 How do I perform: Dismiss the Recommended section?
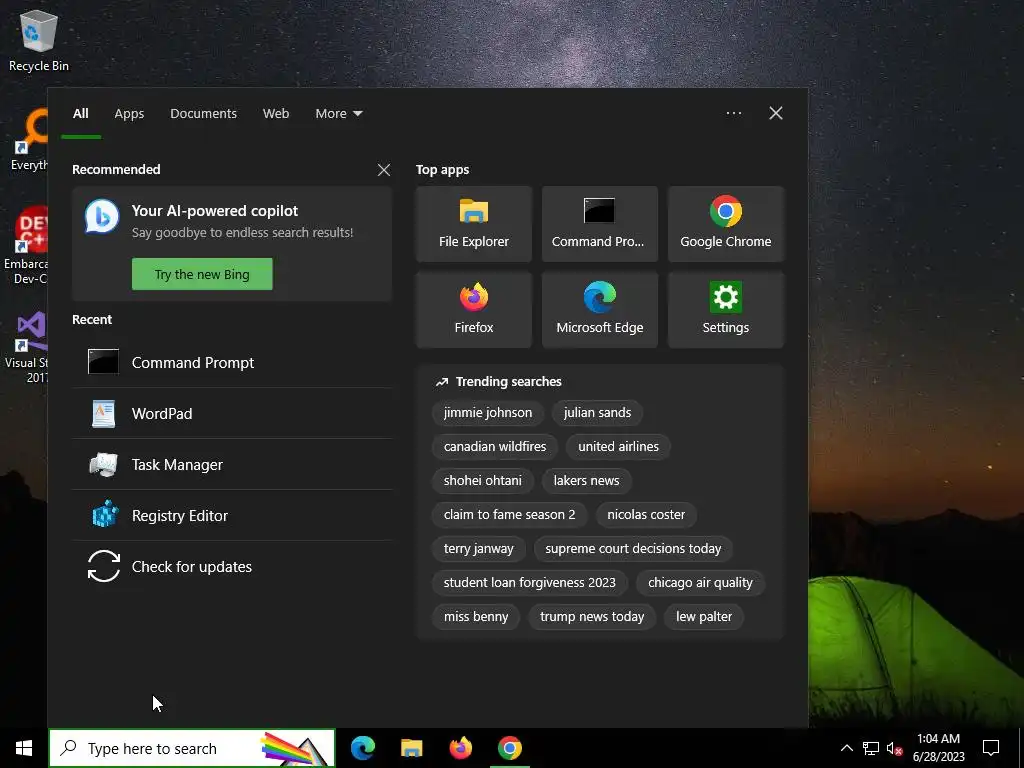coord(384,170)
